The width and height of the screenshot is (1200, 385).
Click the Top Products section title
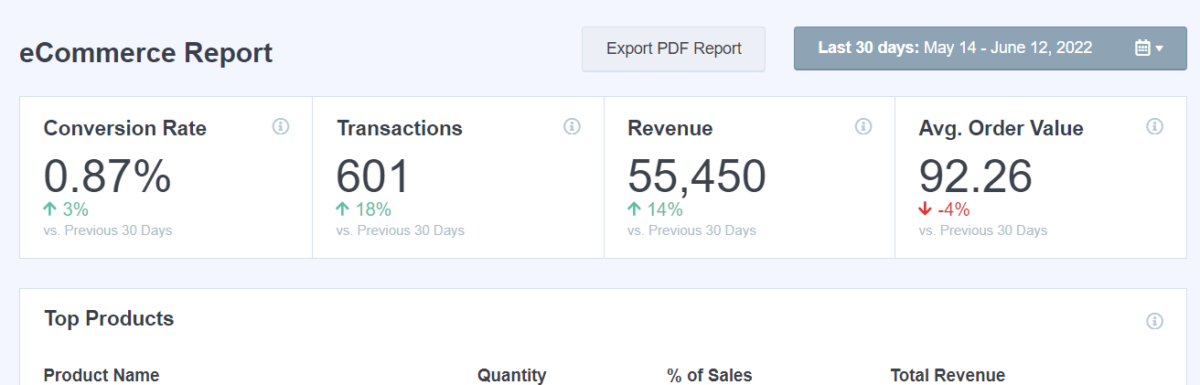(109, 319)
